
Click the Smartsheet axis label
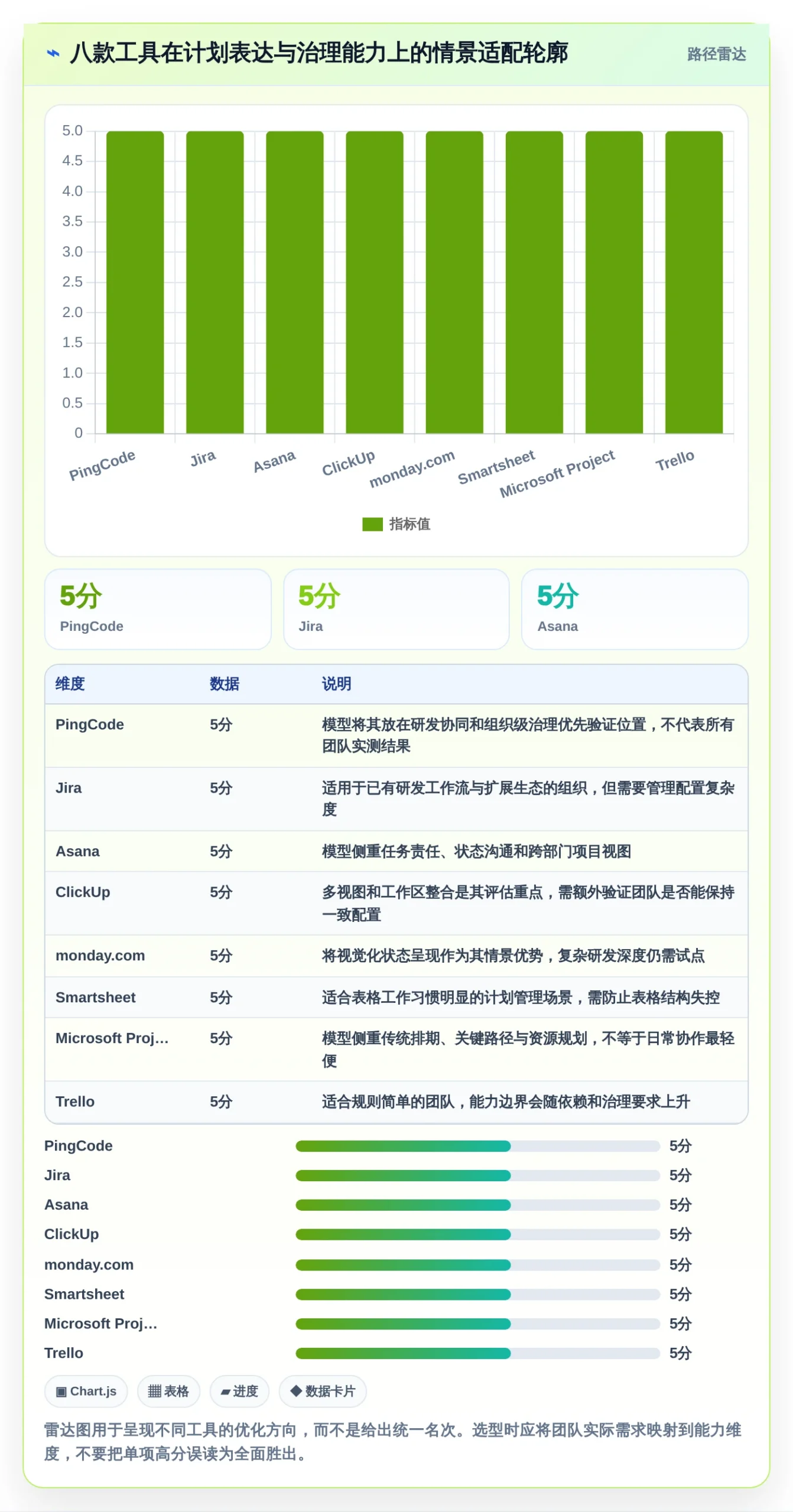496,467
